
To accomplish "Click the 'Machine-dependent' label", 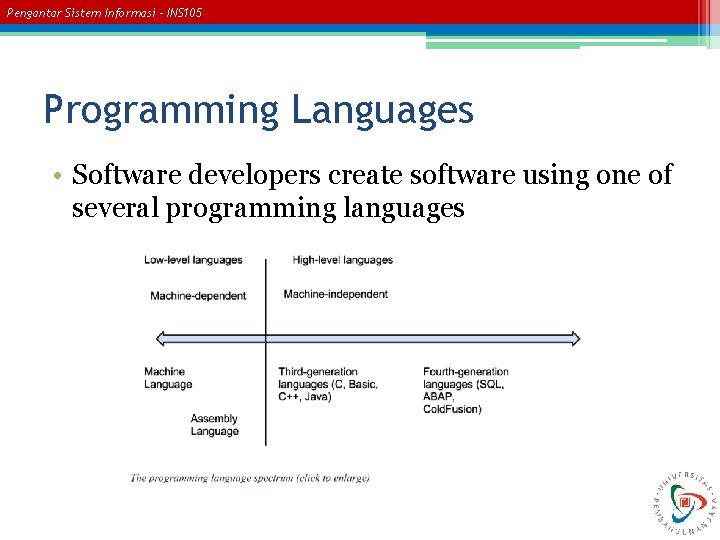I will 198,296.
